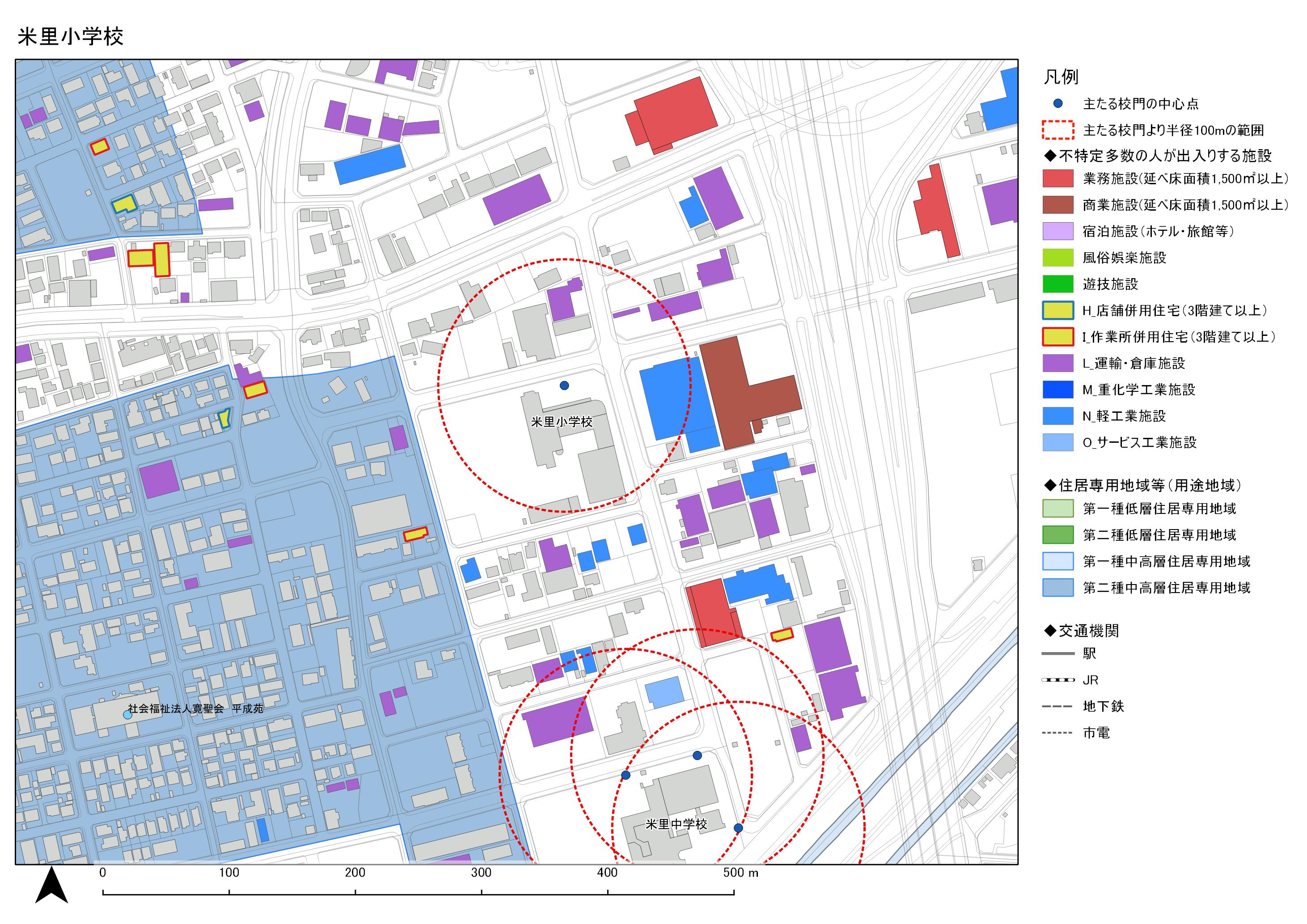The image size is (1307, 924).
Task: Click the north arrow icon
Action: [x=51, y=885]
